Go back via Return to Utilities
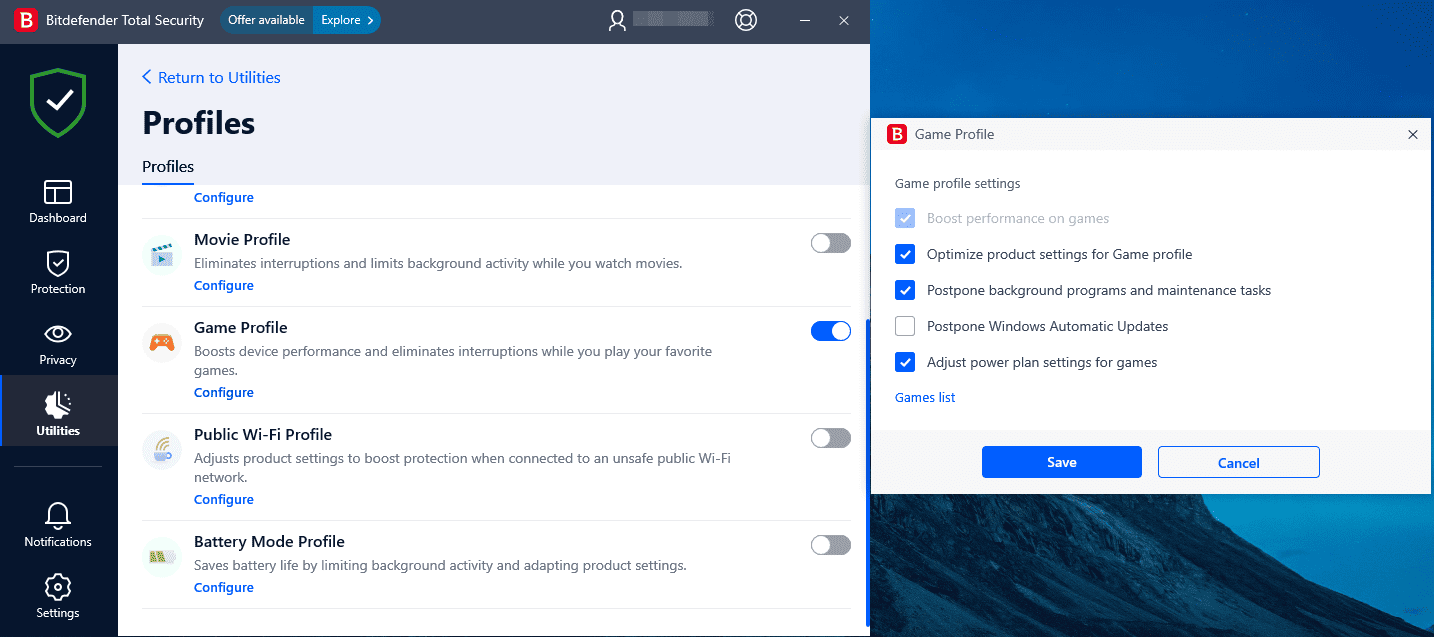This screenshot has height=637, width=1434. 211,77
